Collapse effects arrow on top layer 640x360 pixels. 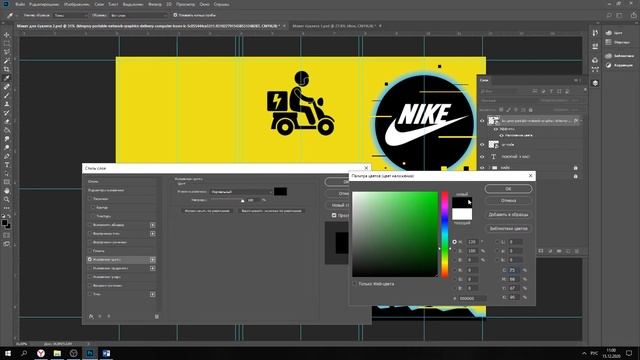tap(581, 121)
